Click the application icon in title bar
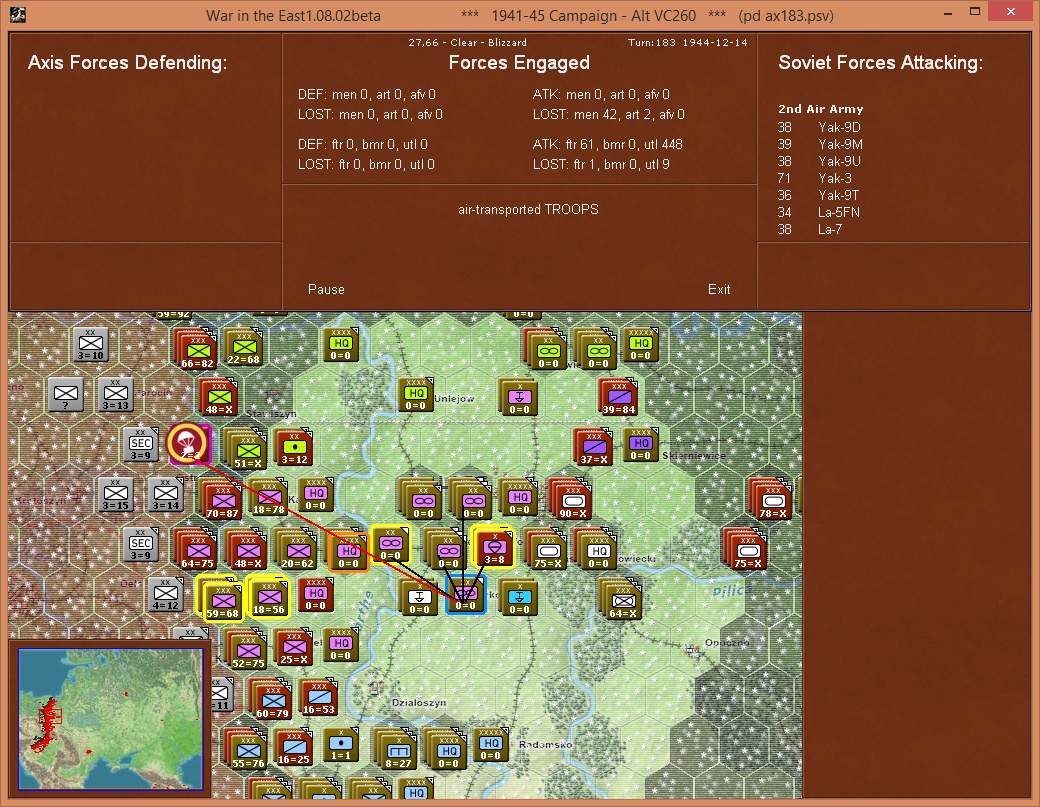The height and width of the screenshot is (807, 1040). pos(18,15)
